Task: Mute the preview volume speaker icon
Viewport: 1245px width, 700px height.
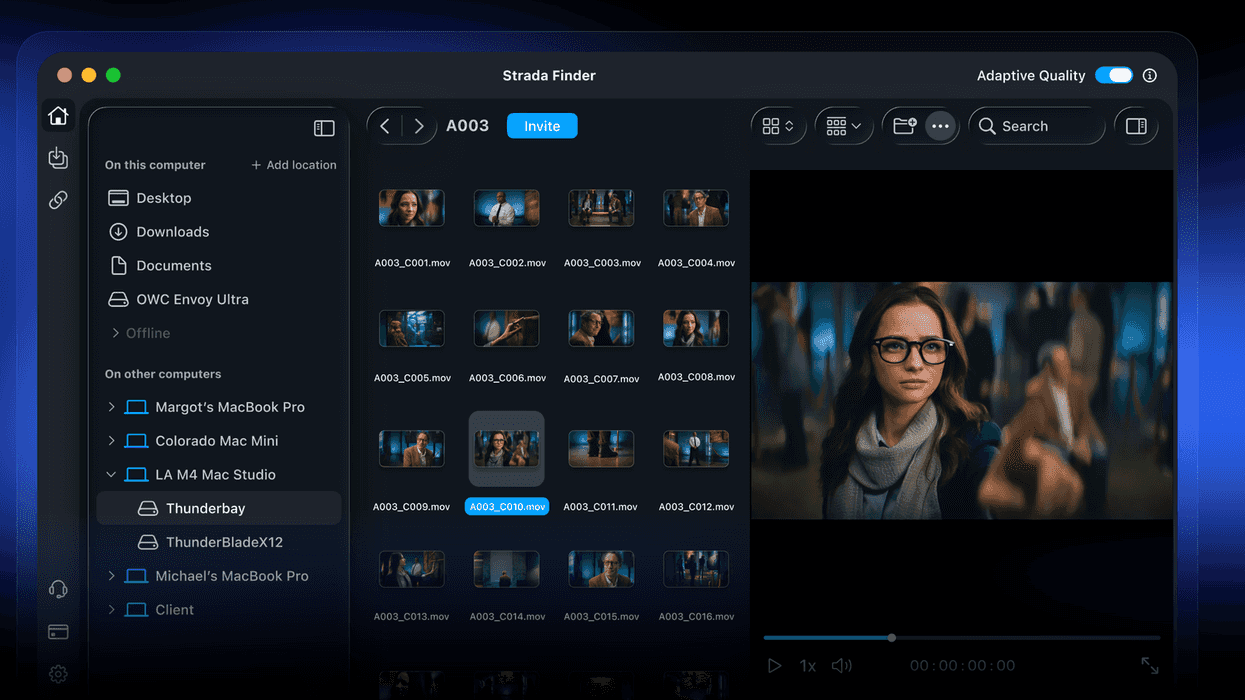Action: (x=842, y=665)
